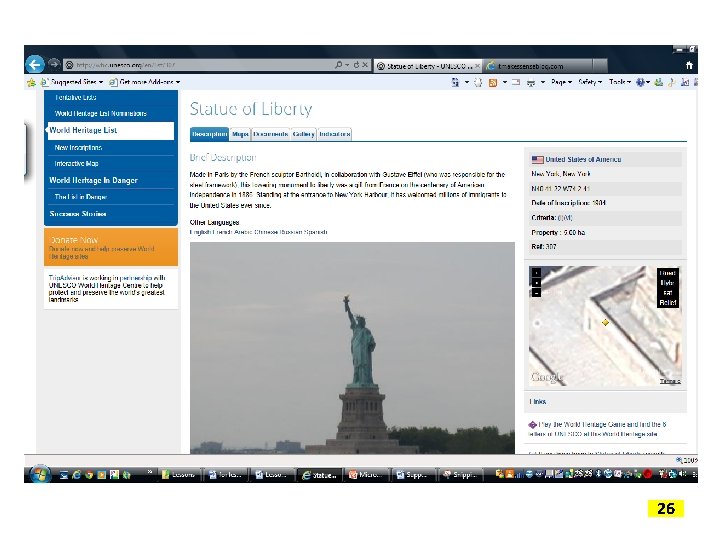Click the address bar search magnifier icon
Screen dimensions: 720x540
(339, 65)
